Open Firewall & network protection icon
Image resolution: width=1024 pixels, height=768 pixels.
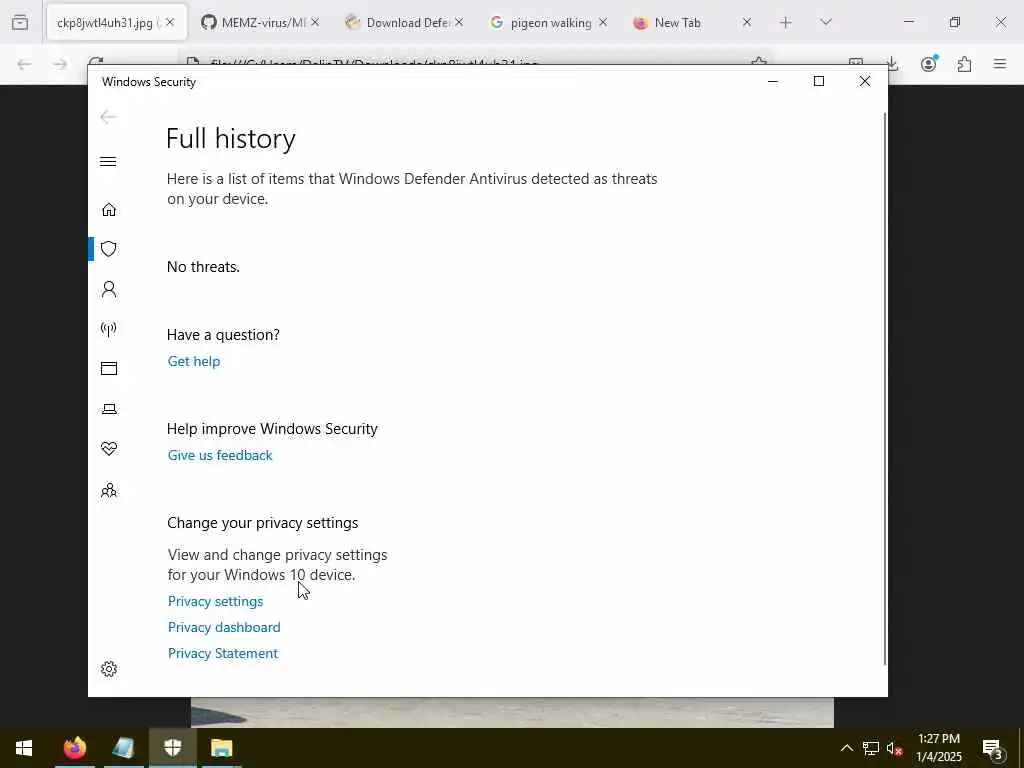coord(109,328)
